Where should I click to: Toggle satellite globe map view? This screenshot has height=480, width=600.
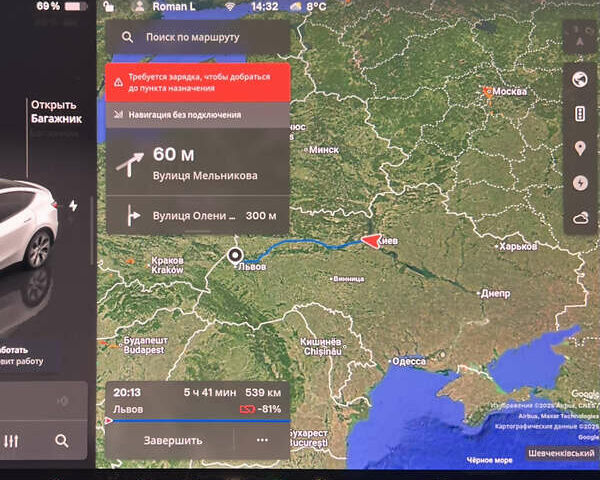[x=580, y=80]
